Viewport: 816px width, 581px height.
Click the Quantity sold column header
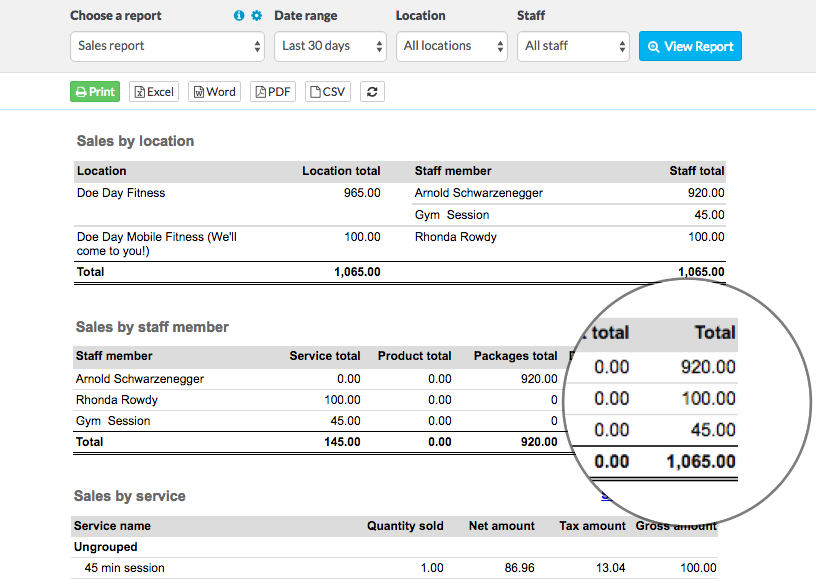[405, 526]
